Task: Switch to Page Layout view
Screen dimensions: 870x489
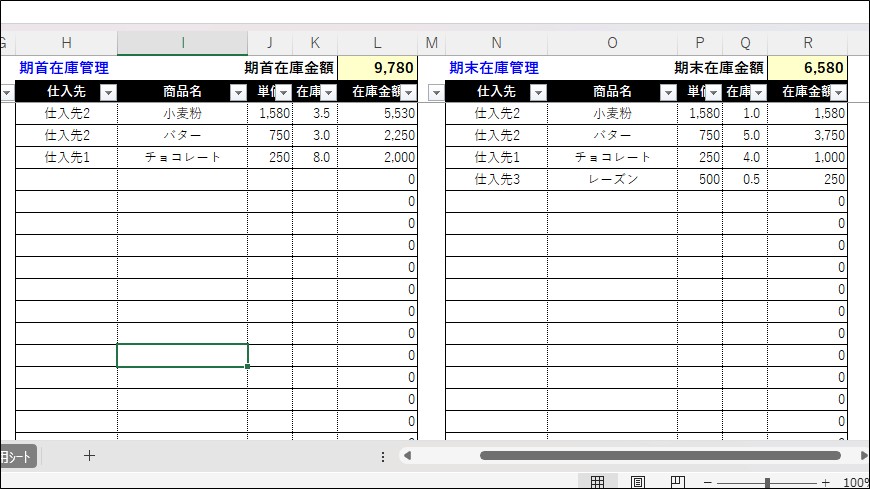Action: click(x=637, y=482)
